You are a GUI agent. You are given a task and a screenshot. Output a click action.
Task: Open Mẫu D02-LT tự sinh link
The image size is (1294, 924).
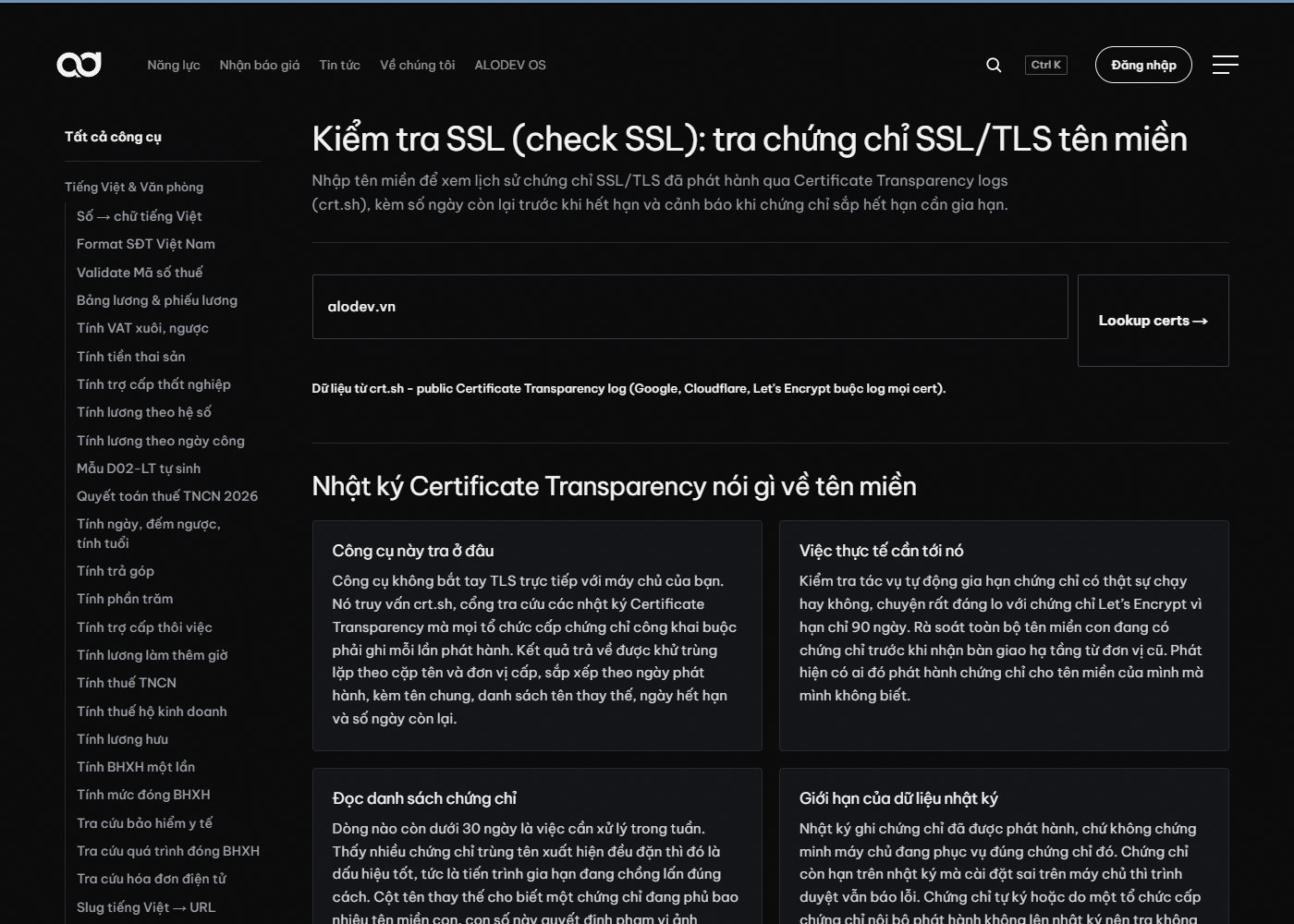coord(139,468)
